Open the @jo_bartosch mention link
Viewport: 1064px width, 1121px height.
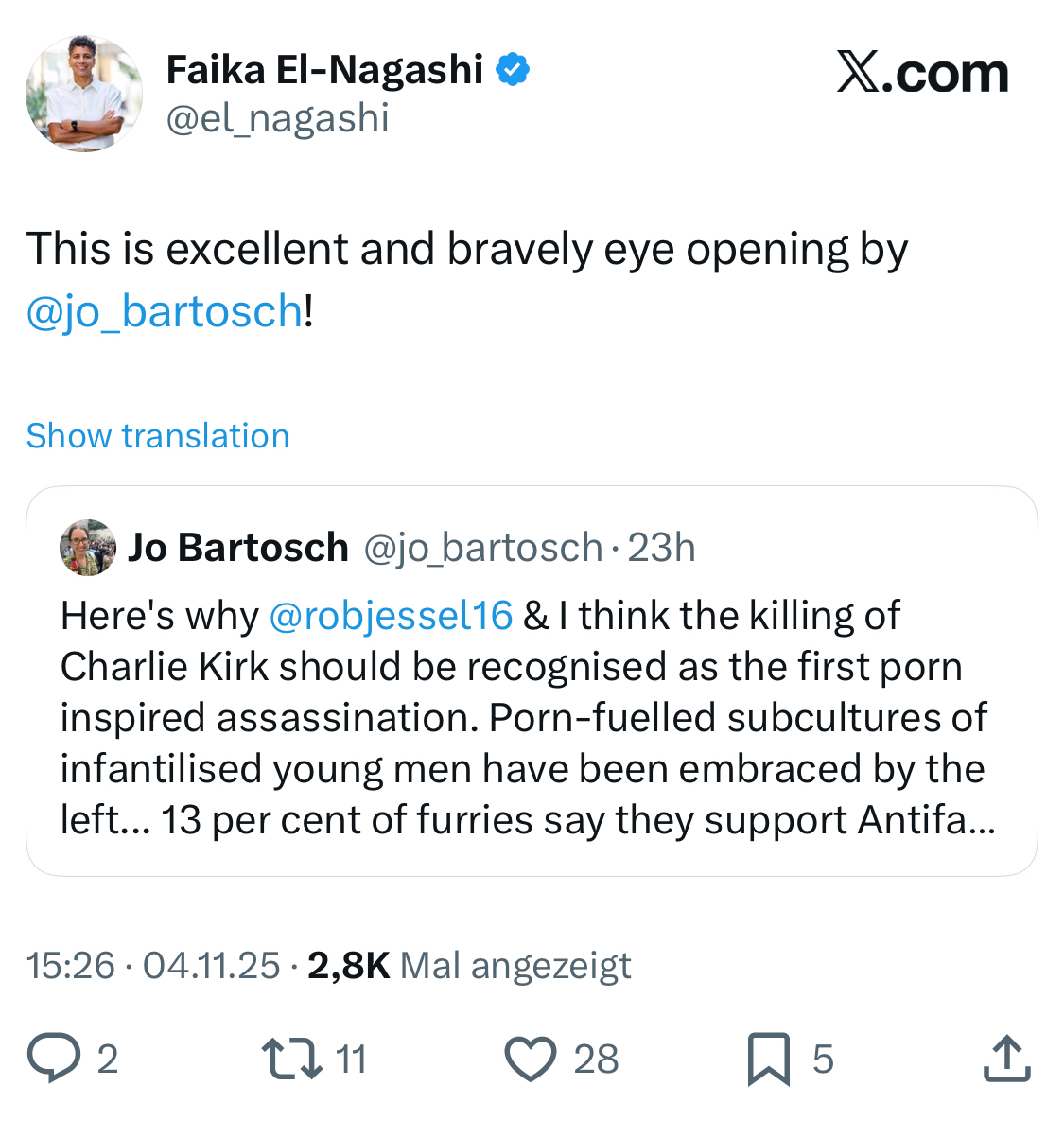coord(165,311)
